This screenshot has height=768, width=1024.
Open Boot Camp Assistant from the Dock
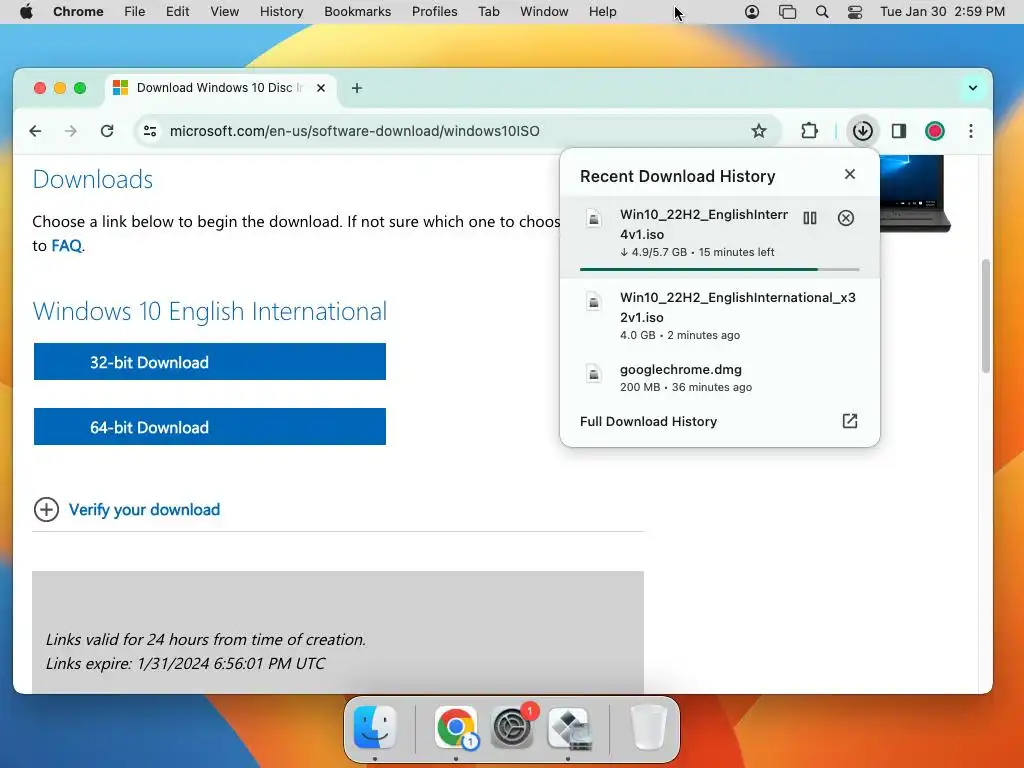click(x=569, y=728)
